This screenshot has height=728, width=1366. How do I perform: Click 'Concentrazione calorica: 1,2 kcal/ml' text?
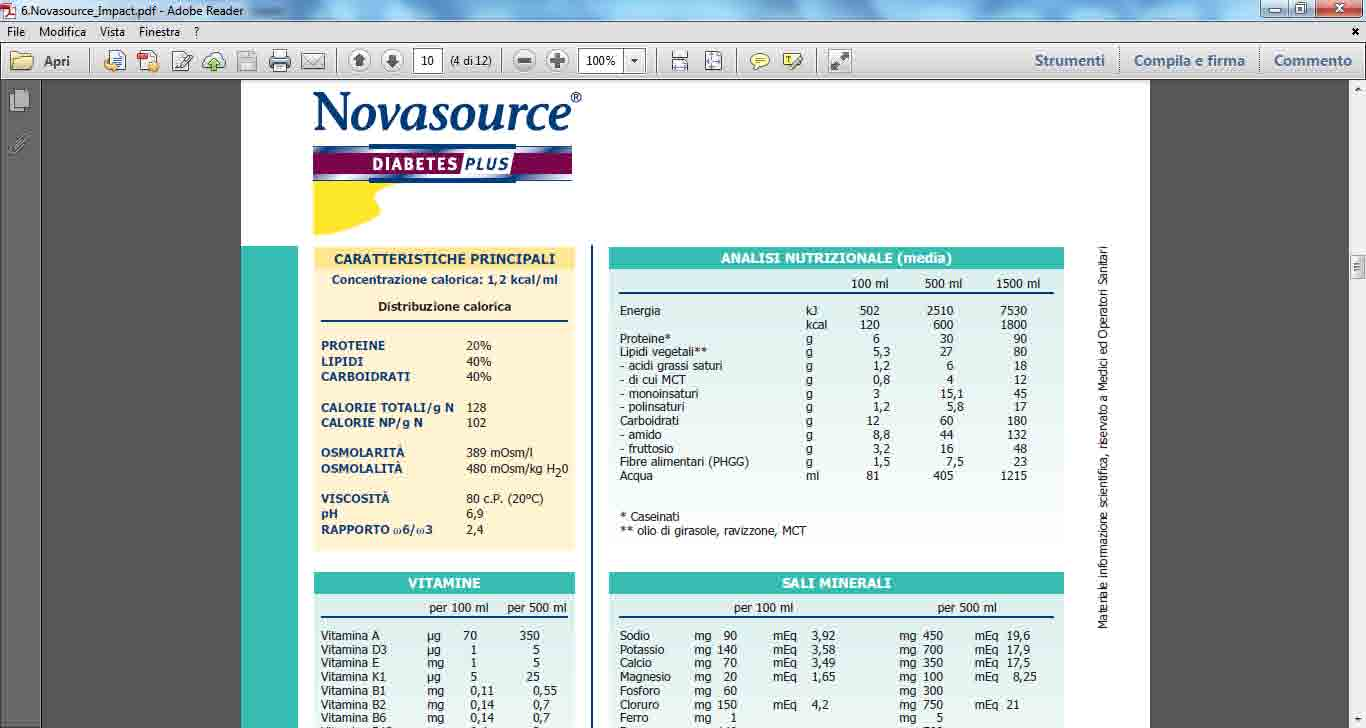(445, 281)
